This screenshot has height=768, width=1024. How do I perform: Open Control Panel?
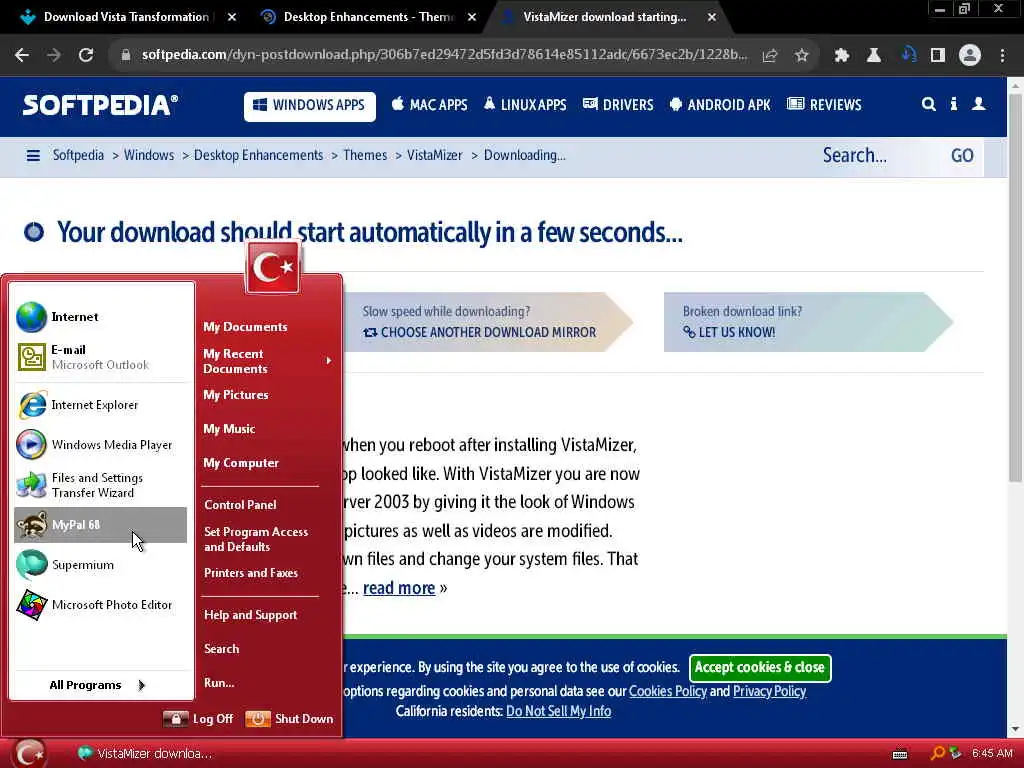[240, 505]
